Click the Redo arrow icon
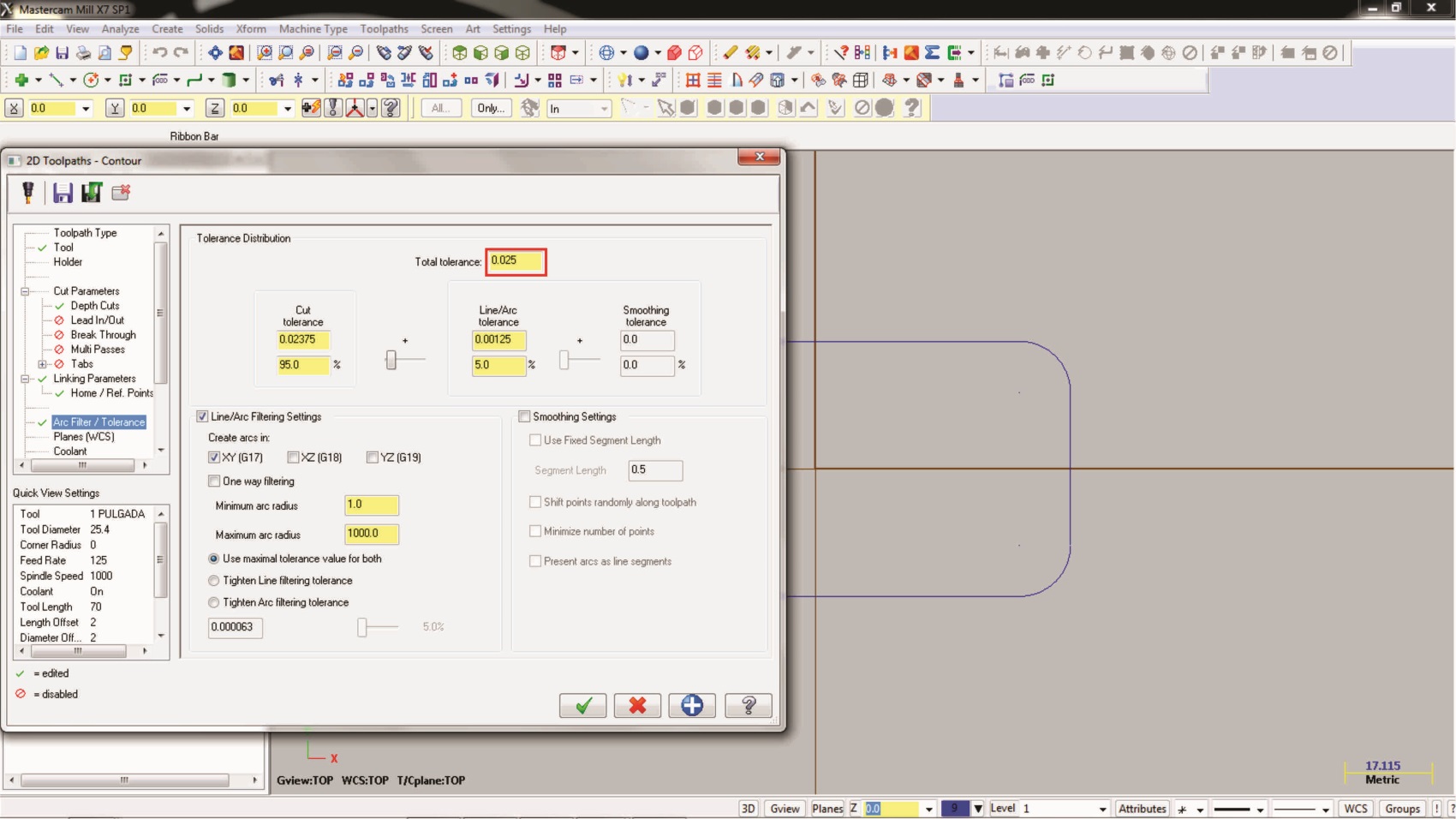This screenshot has height=819, width=1456. point(181,53)
